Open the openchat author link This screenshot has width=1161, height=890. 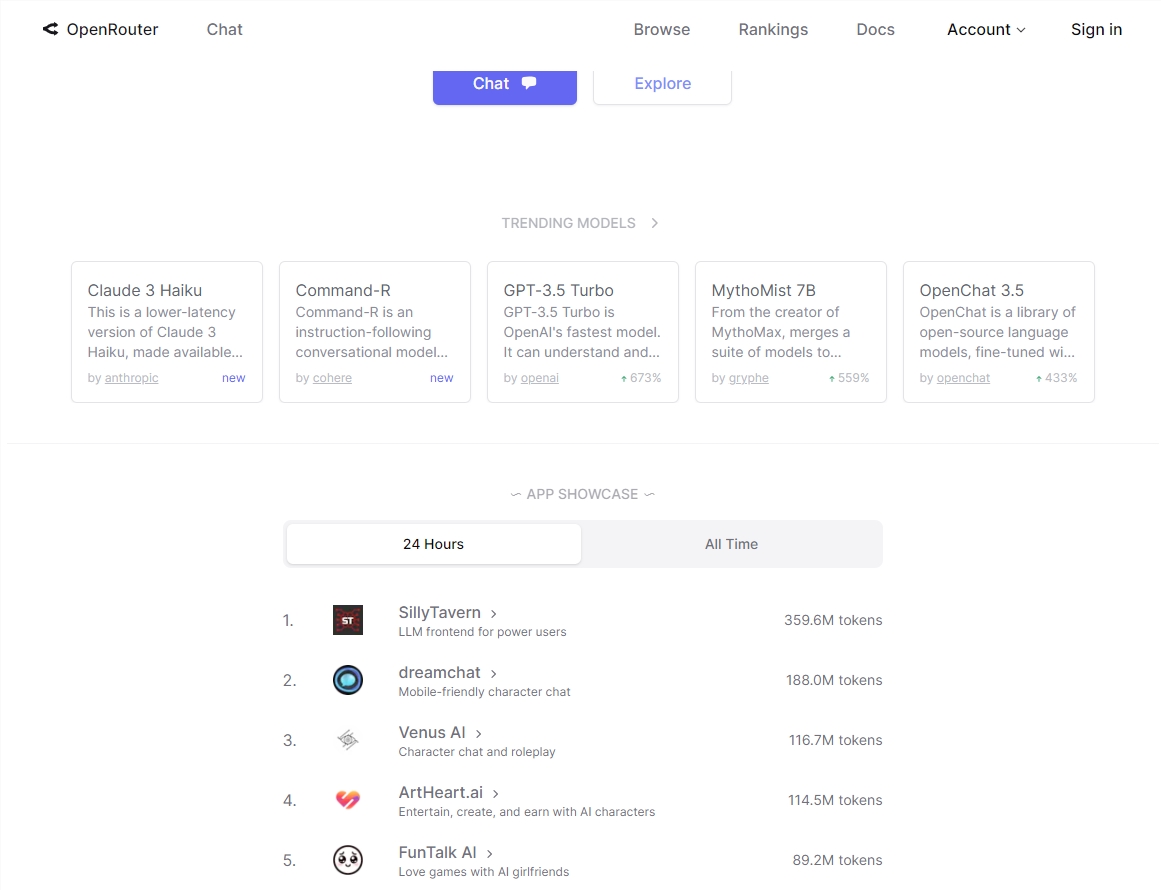click(963, 378)
